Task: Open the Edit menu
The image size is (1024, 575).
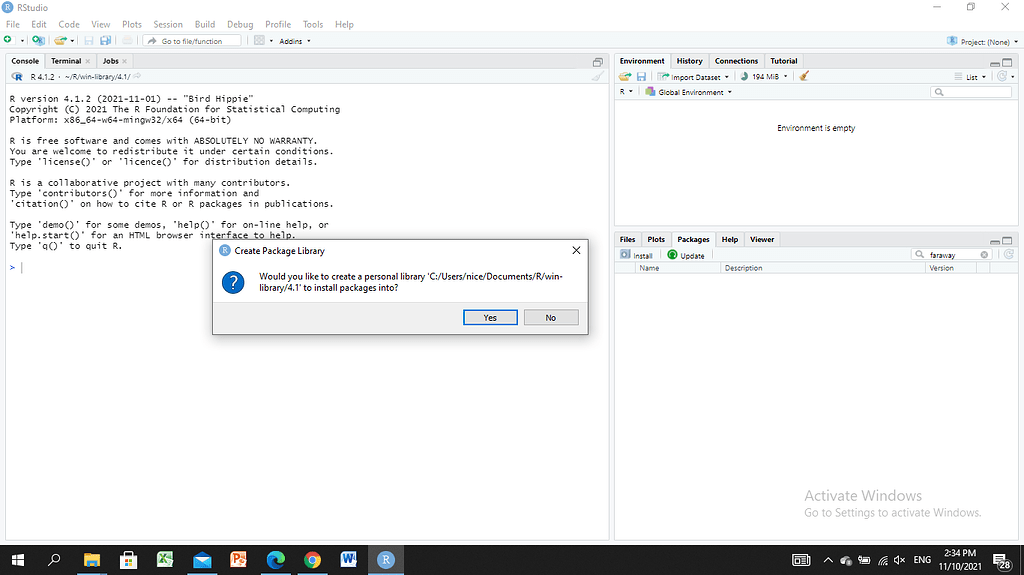Action: pos(39,24)
